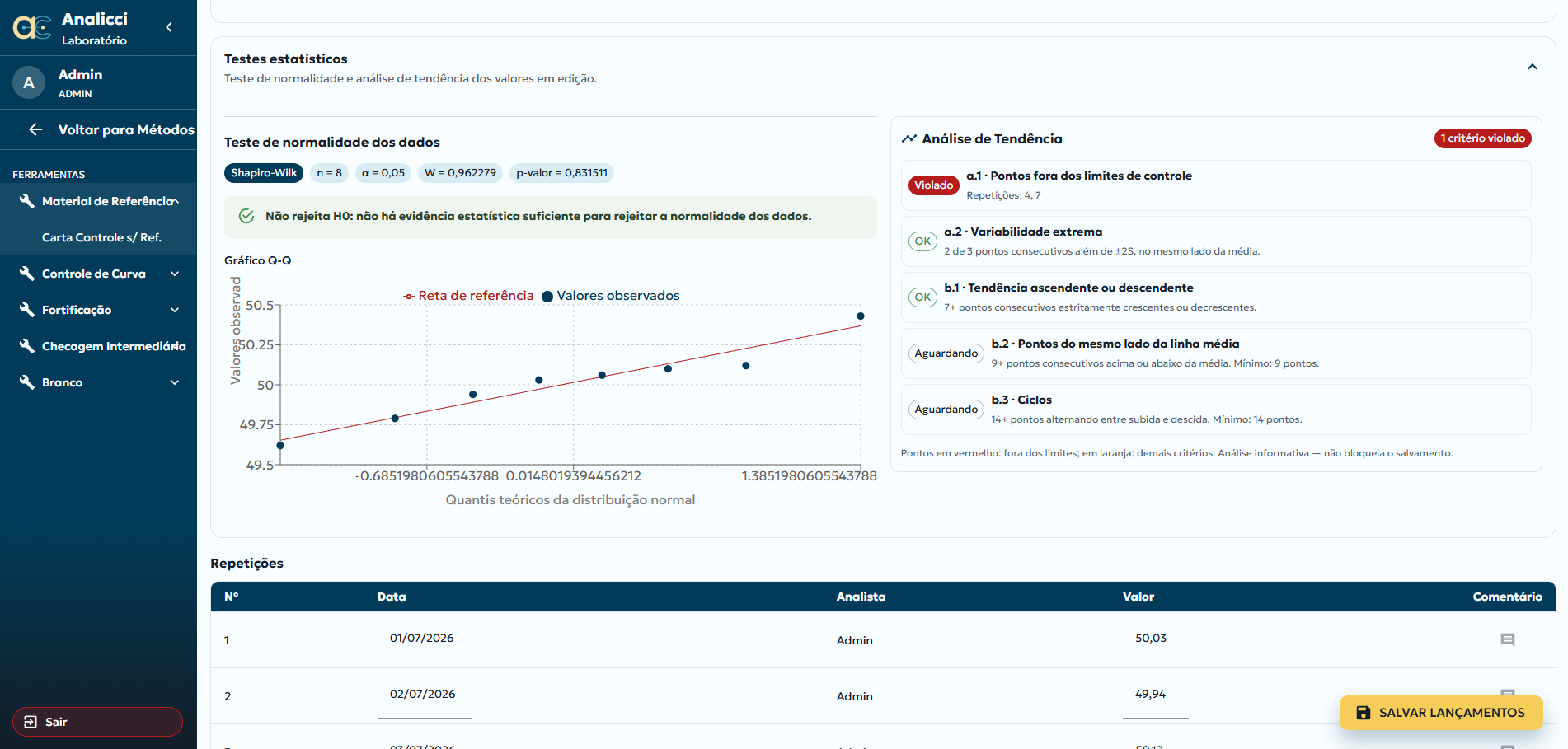
Task: Click the highest observed point in Q-Q chart
Action: 861,316
